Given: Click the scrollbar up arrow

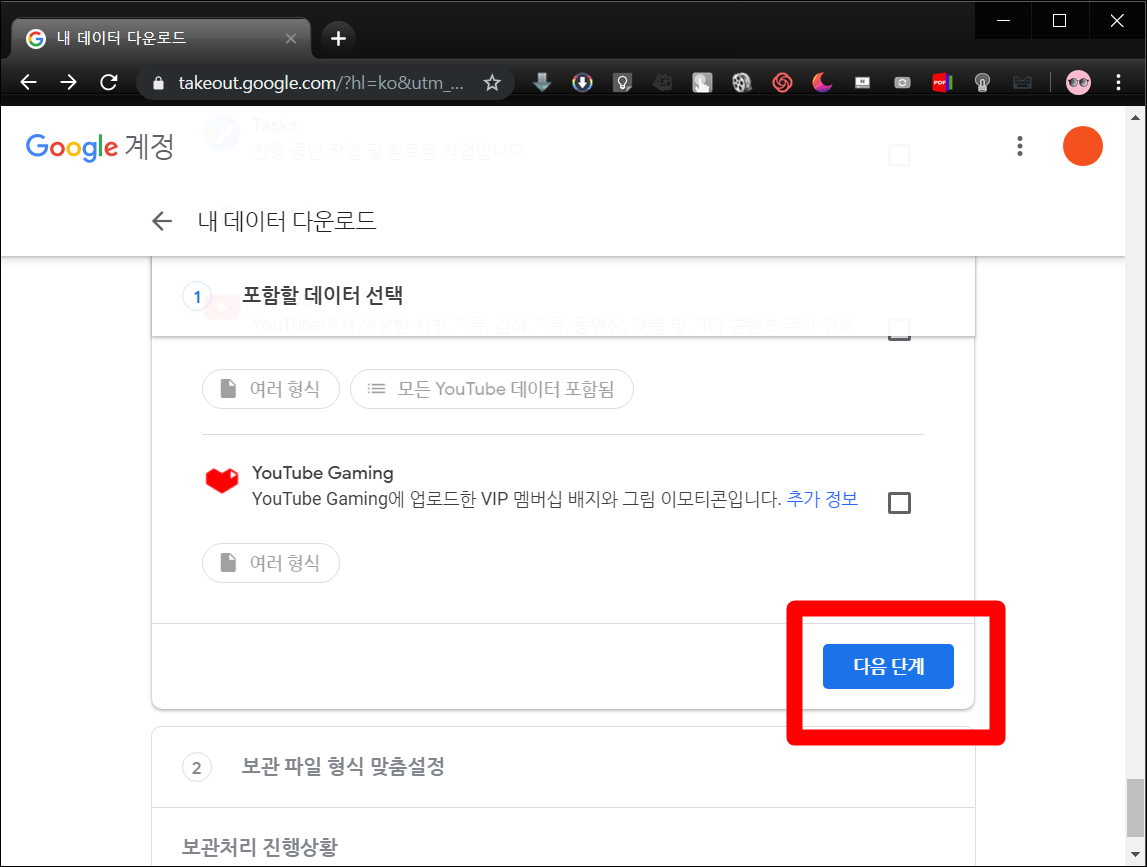Looking at the screenshot, I should point(1135,117).
